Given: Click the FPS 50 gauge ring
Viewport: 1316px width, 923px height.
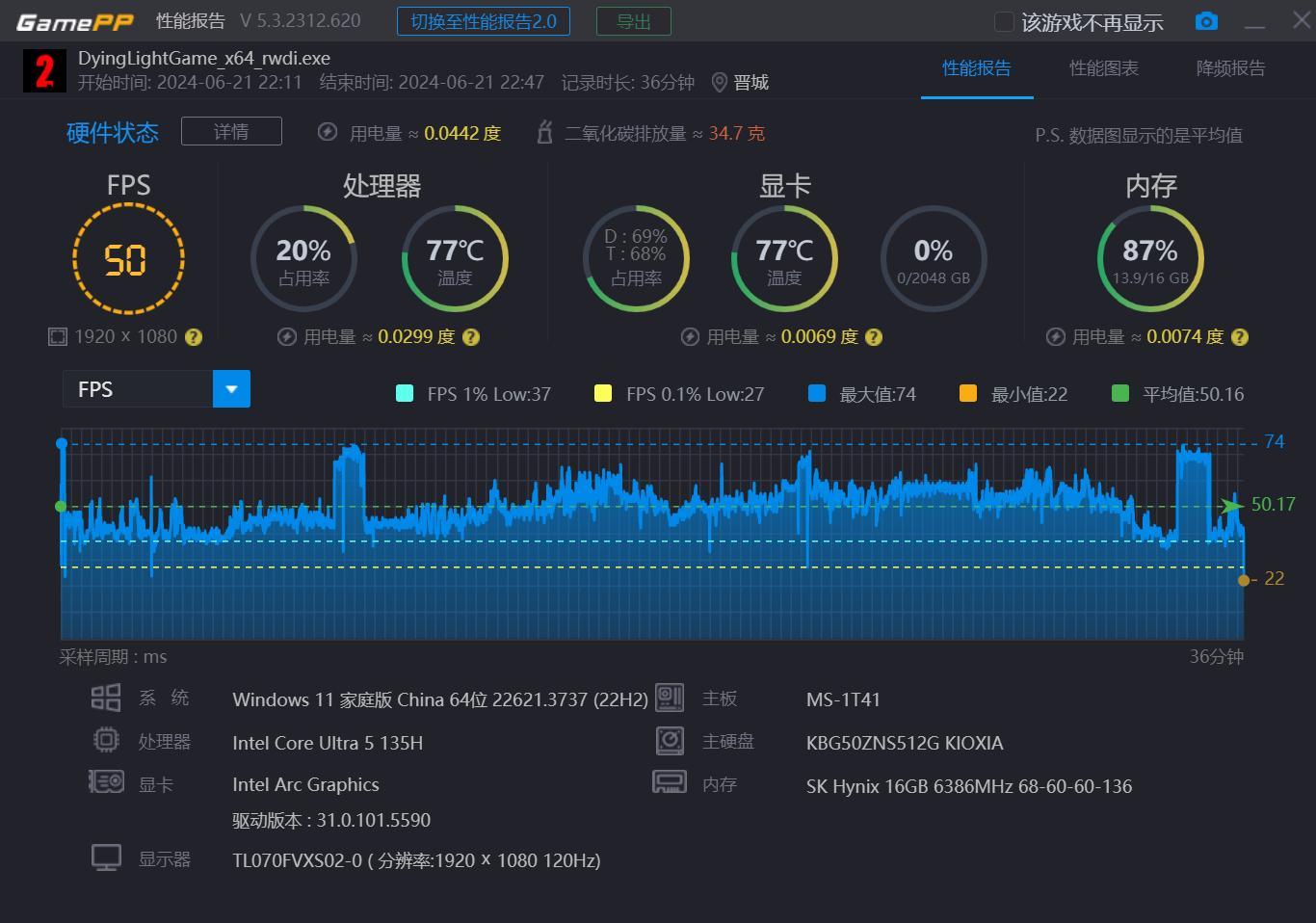Looking at the screenshot, I should [x=127, y=258].
